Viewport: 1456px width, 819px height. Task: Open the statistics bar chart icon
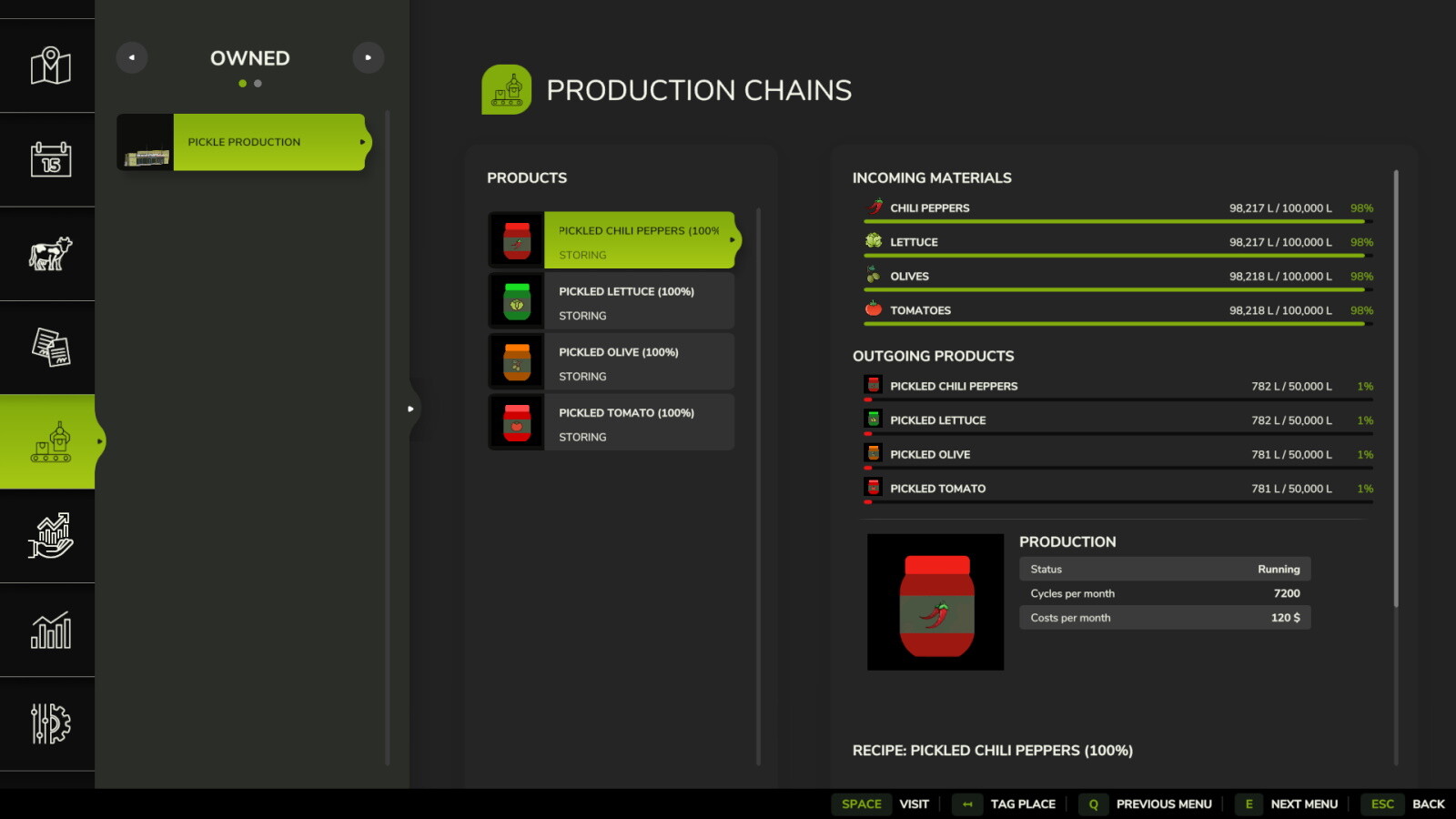[50, 631]
